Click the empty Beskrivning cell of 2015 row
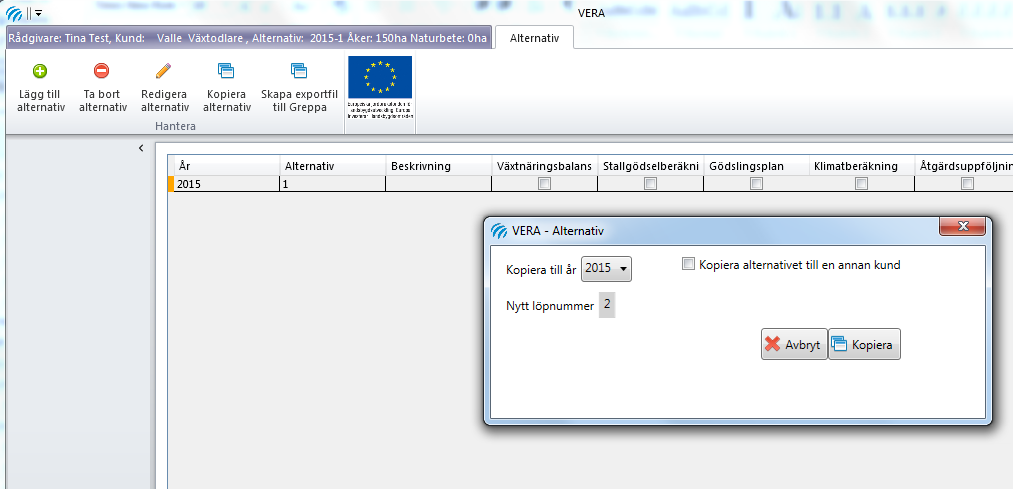 point(439,184)
